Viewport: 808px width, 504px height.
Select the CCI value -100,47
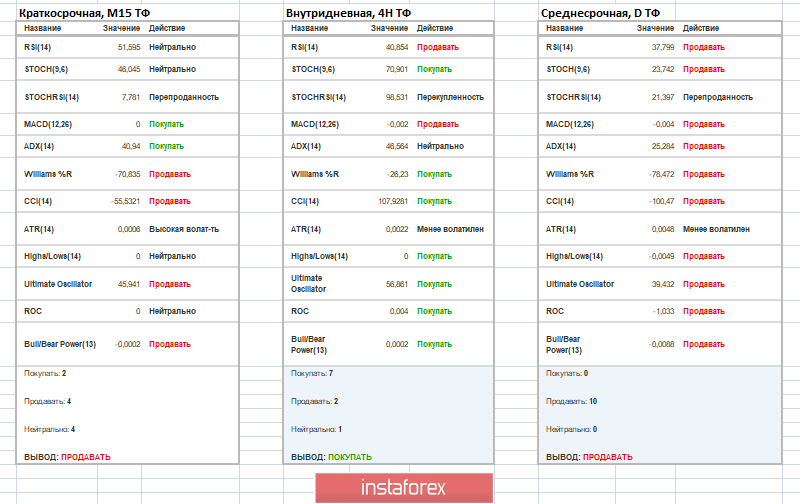tap(662, 201)
